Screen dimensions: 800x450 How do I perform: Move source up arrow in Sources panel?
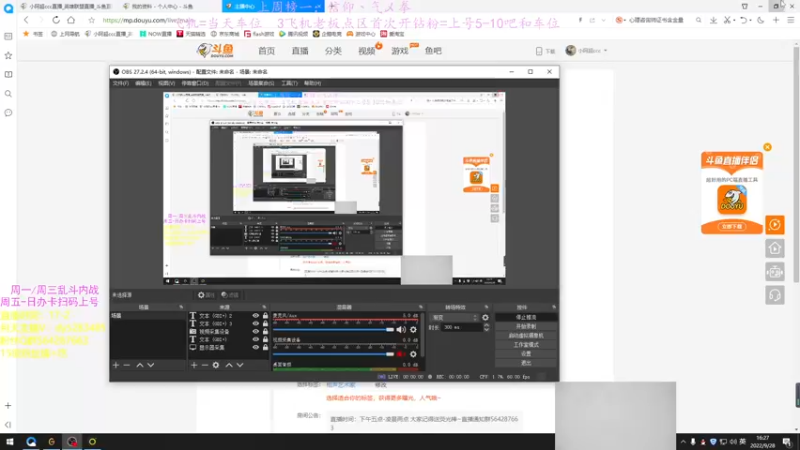point(229,365)
